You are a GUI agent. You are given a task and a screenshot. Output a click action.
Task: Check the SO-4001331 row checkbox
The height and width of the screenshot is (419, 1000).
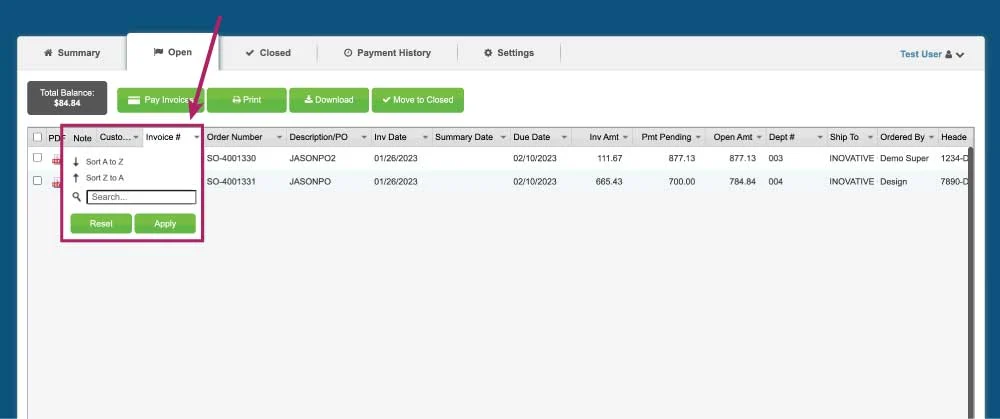[38, 181]
